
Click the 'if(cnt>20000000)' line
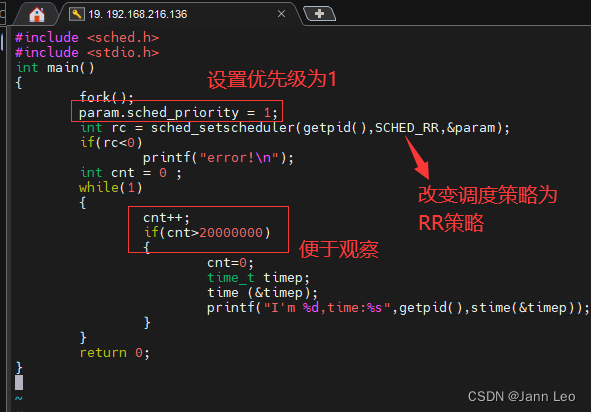pos(207,233)
